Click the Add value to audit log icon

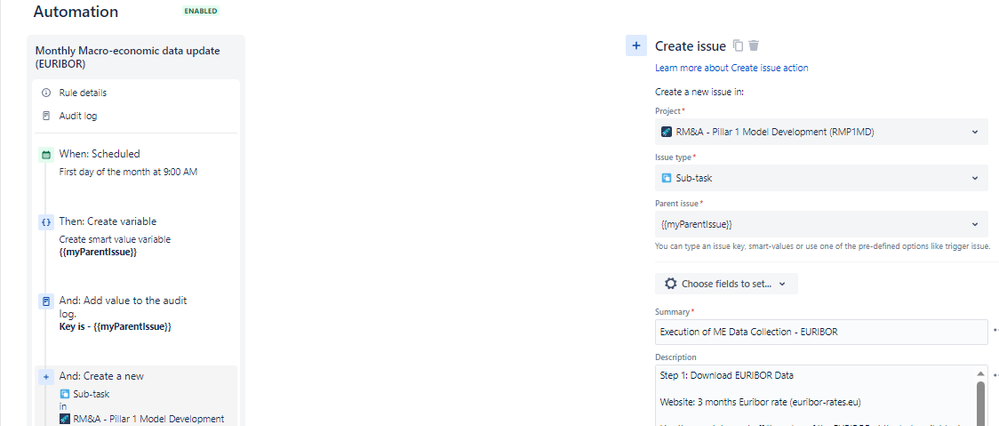click(46, 301)
